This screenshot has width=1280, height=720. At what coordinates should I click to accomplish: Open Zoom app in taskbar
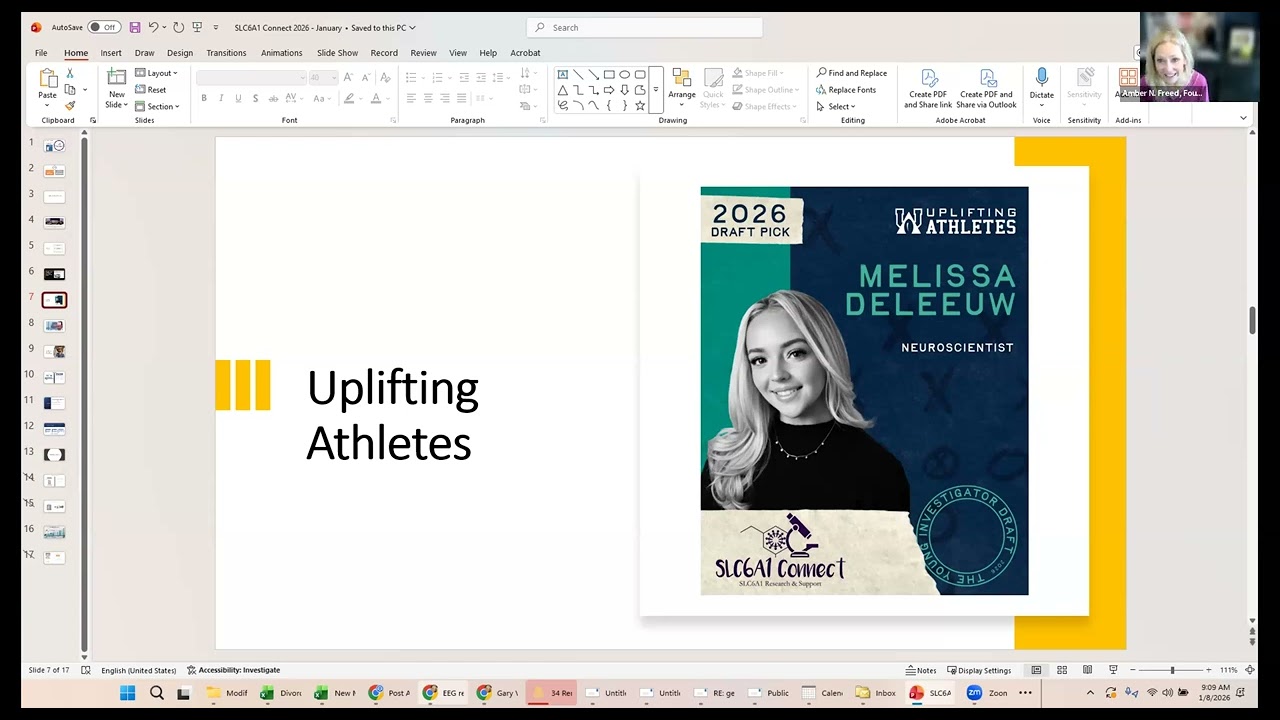987,693
